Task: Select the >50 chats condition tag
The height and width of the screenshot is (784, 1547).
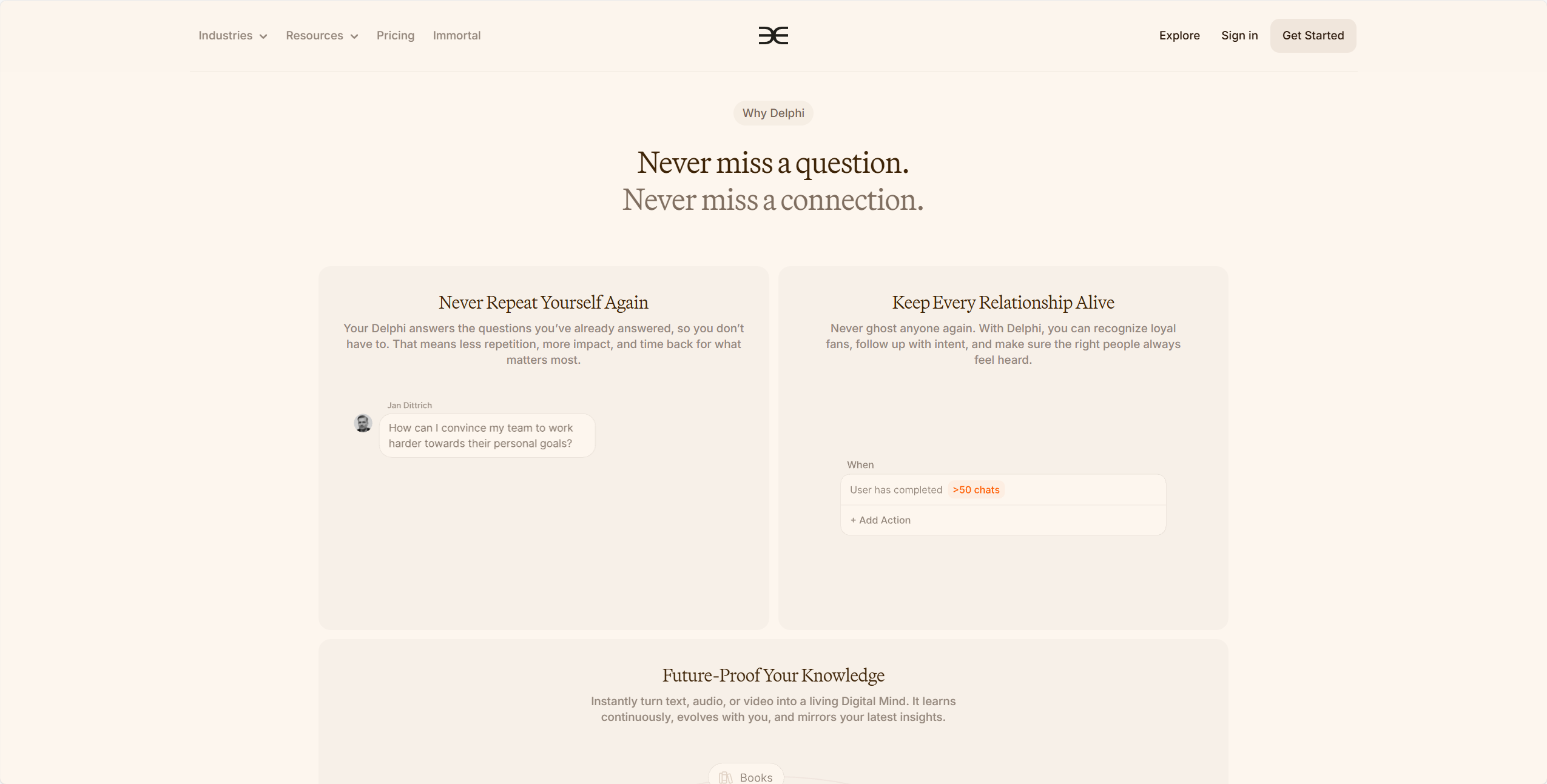Action: tap(976, 490)
